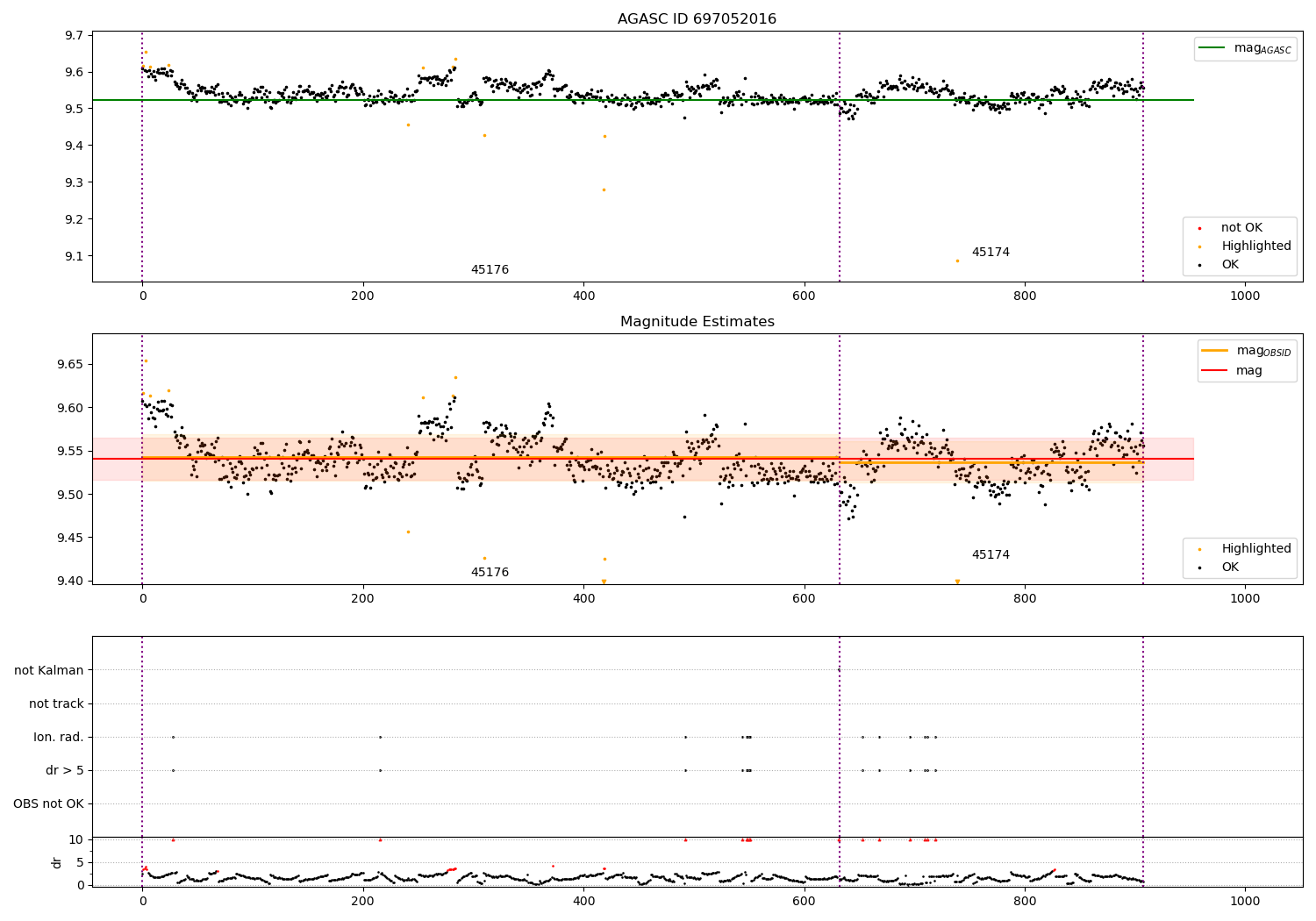This screenshot has width=1316, height=921.
Task: Click the red line swatch for 'mag' legend
Action: click(1215, 371)
